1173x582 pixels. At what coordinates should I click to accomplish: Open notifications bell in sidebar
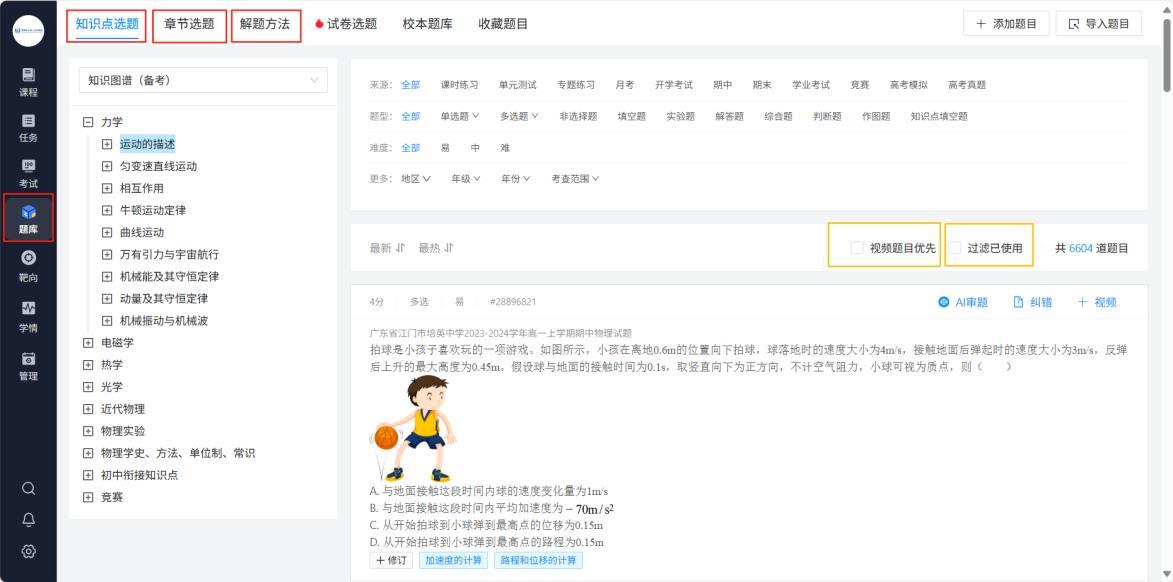tap(28, 520)
